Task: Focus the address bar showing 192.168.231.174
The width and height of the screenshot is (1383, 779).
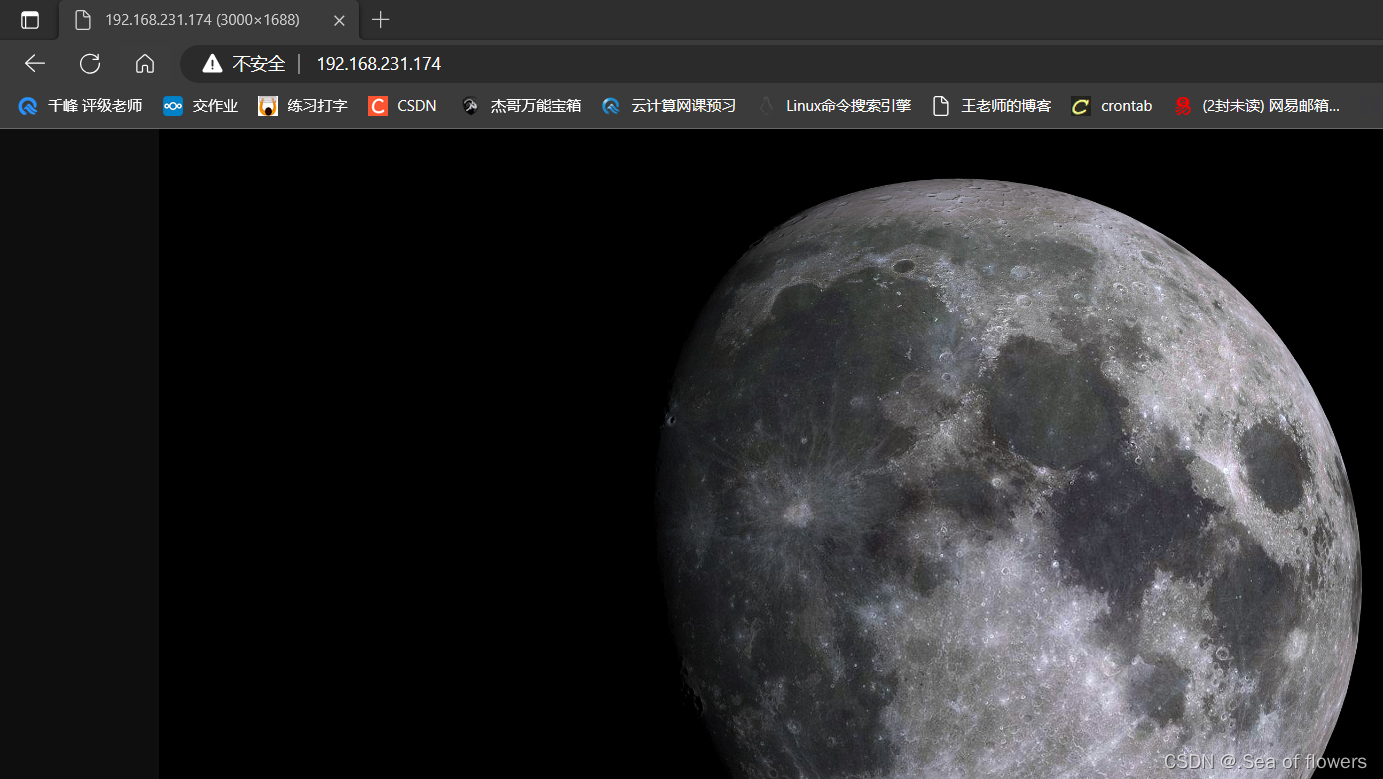Action: tap(780, 64)
